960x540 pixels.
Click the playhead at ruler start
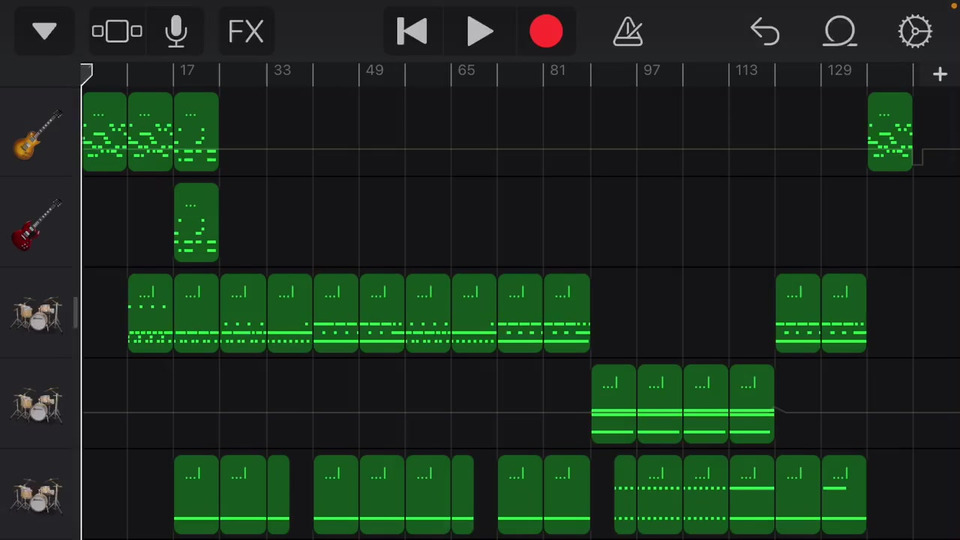[x=86, y=73]
